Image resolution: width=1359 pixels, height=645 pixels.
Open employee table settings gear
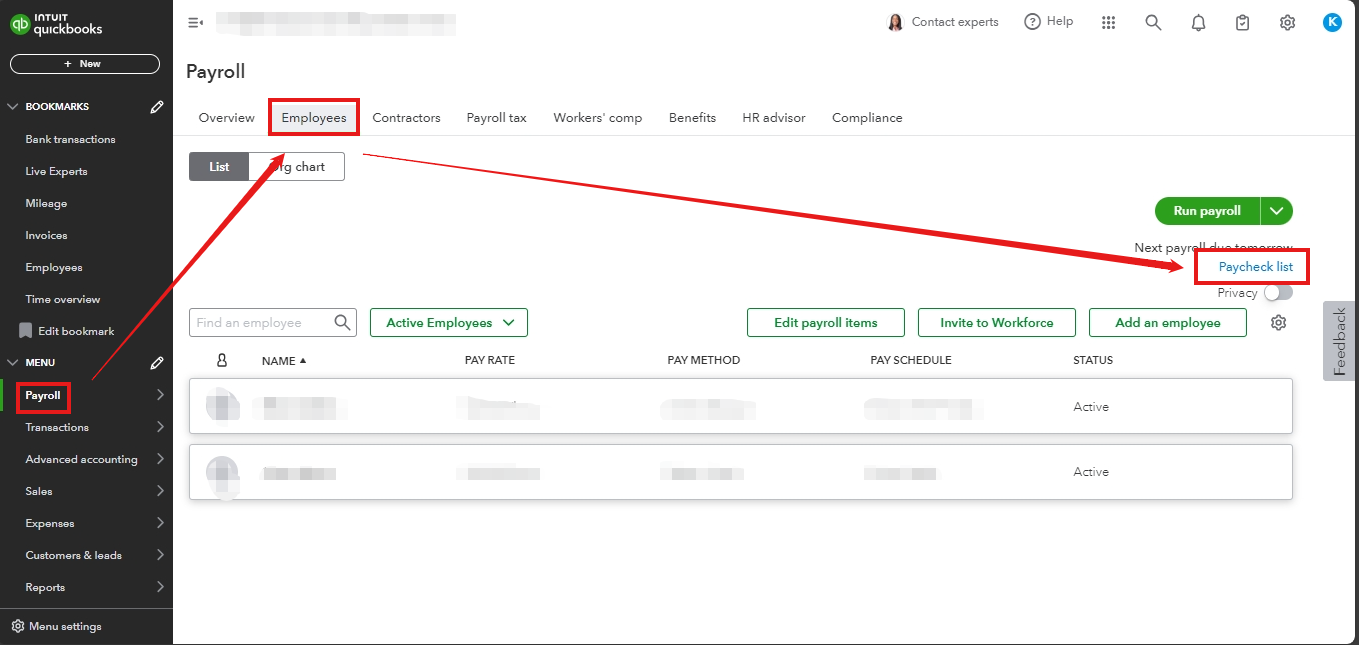[1278, 323]
